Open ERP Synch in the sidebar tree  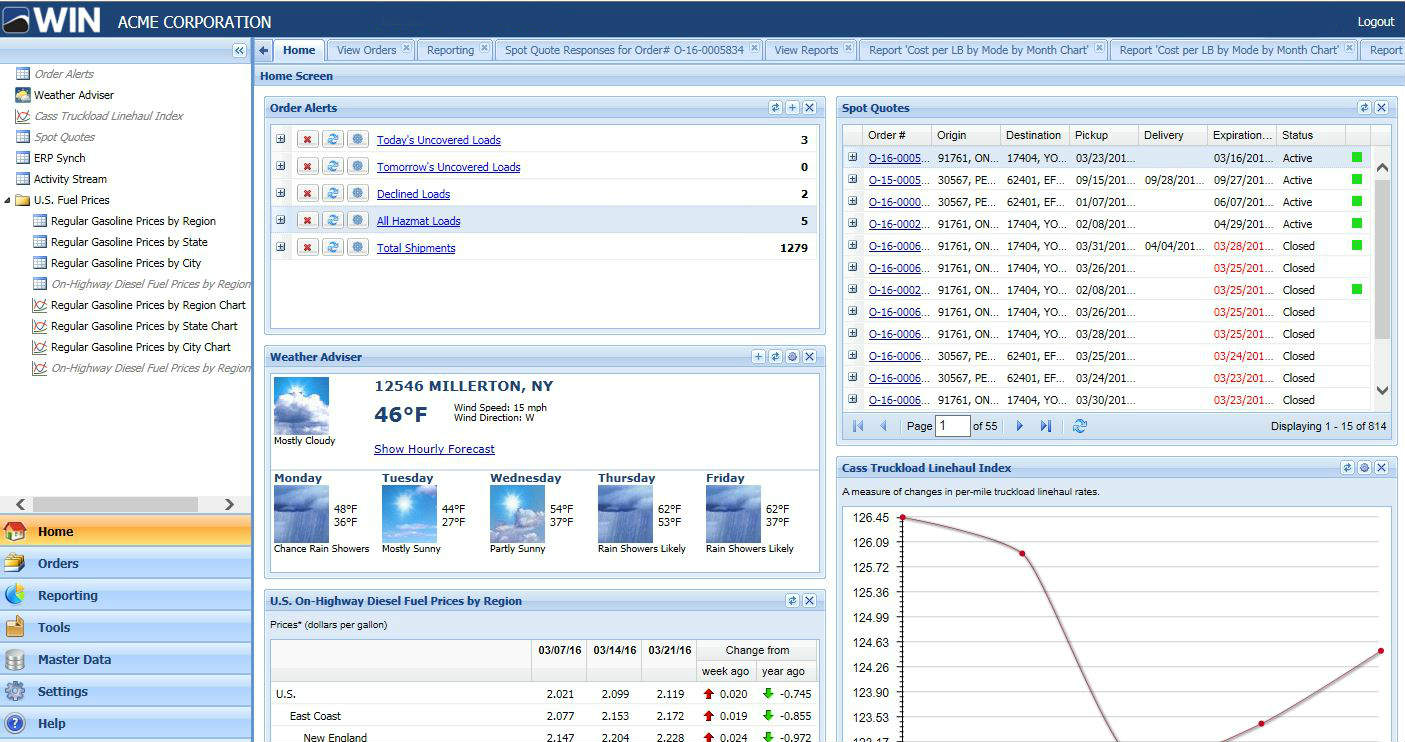(x=60, y=158)
